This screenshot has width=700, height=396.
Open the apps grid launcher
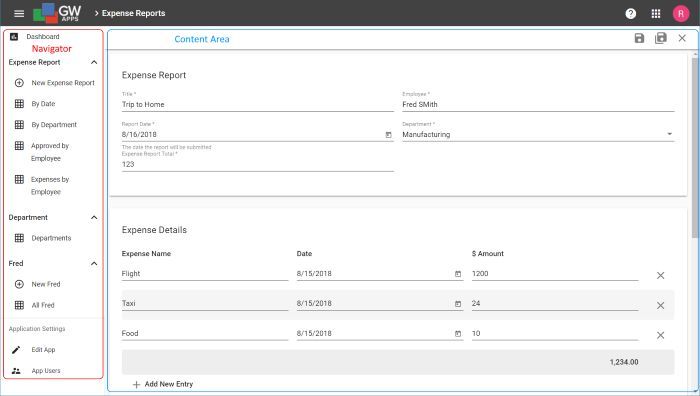pyautogui.click(x=656, y=14)
